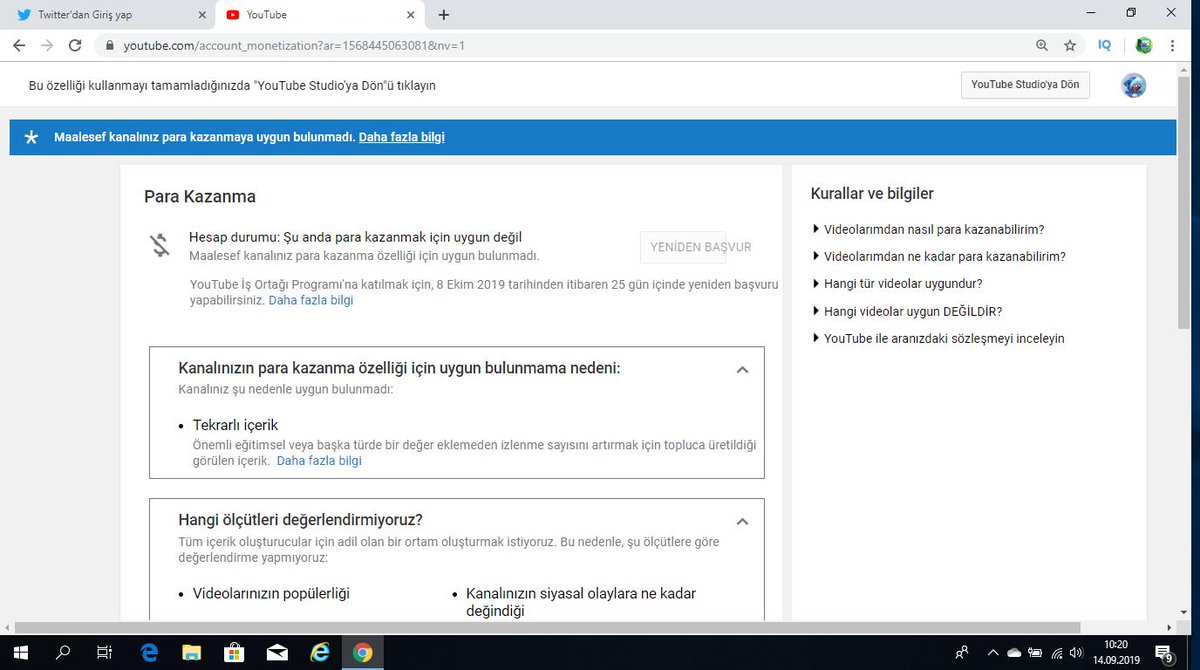This screenshot has width=1200, height=670.
Task: Open "Daha fazla bilgi" link under Tekrarlı içerik
Action: tap(319, 461)
